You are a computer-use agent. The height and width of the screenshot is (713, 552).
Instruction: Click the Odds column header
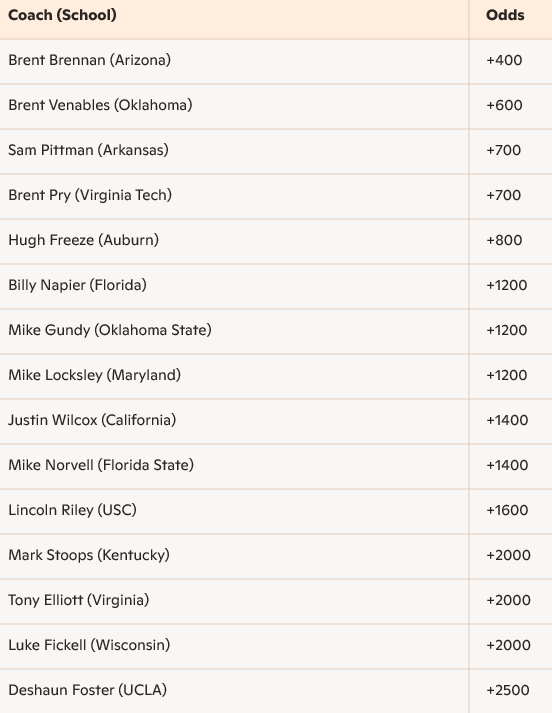coord(505,15)
